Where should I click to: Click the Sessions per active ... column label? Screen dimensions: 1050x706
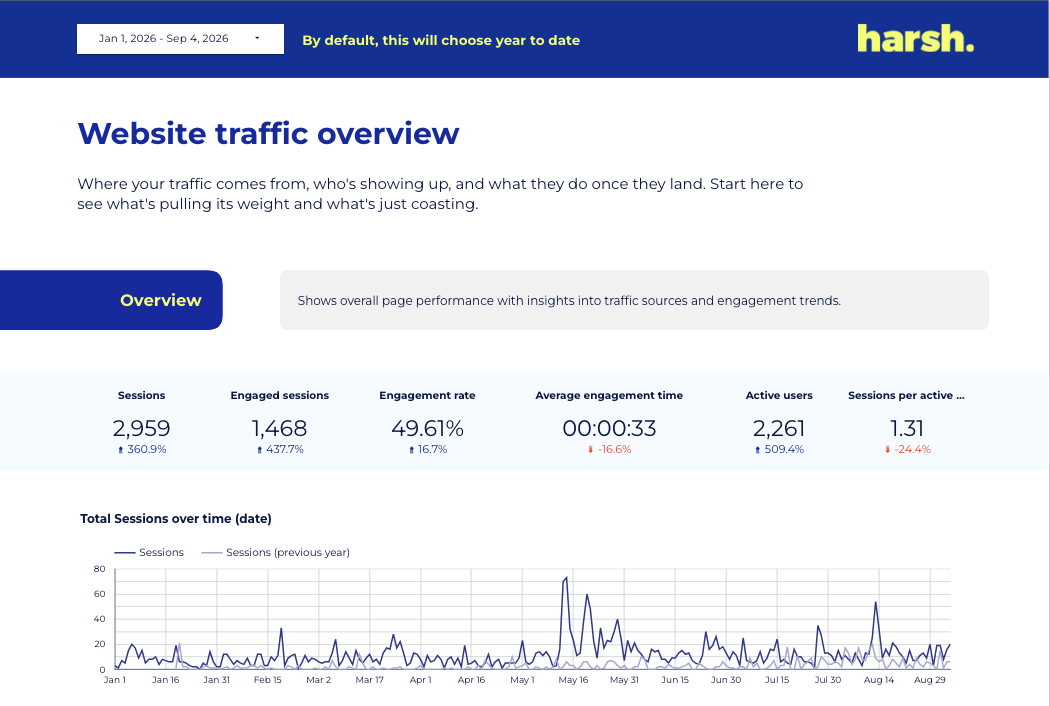(x=906, y=395)
